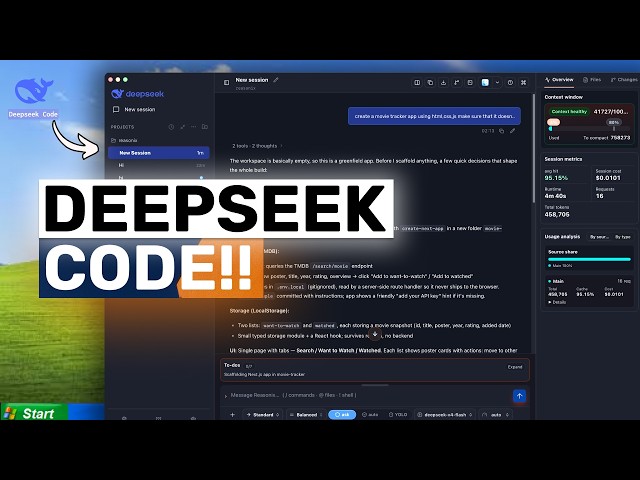Viewport: 640px width, 480px height.
Task: Open the Deepseek Code desktop icon
Action: (33, 98)
